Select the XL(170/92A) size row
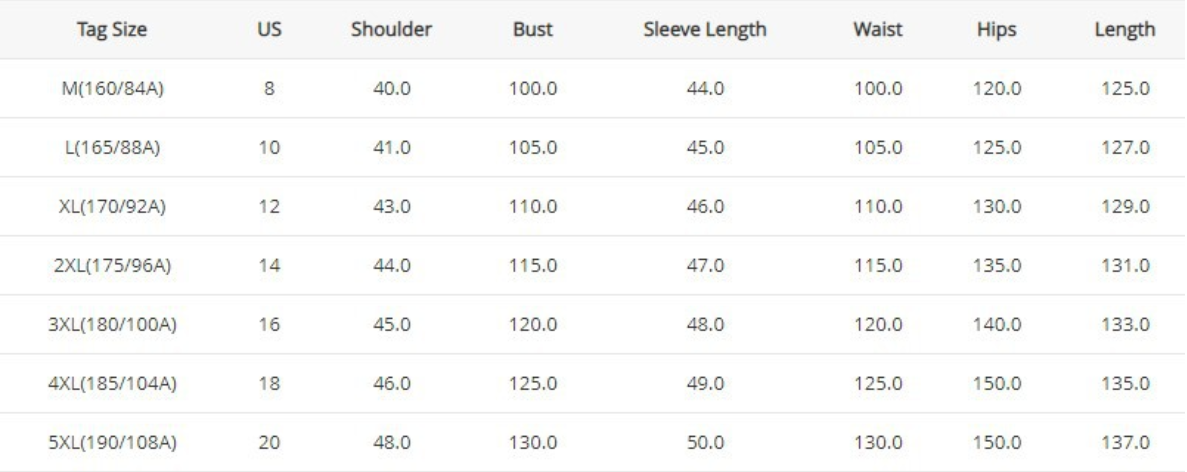The height and width of the screenshot is (472, 1187). pos(112,207)
